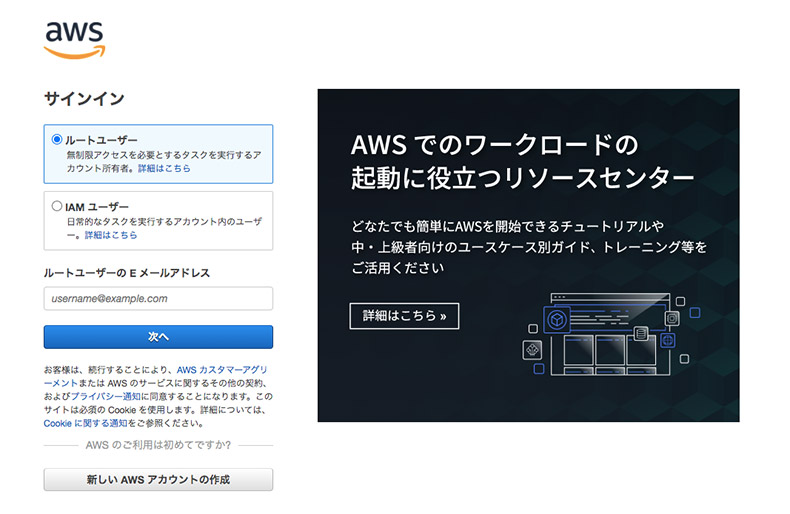The height and width of the screenshot is (514, 790).
Task: Open 詳細はこちら link under ルートユーザー
Action: (x=164, y=168)
